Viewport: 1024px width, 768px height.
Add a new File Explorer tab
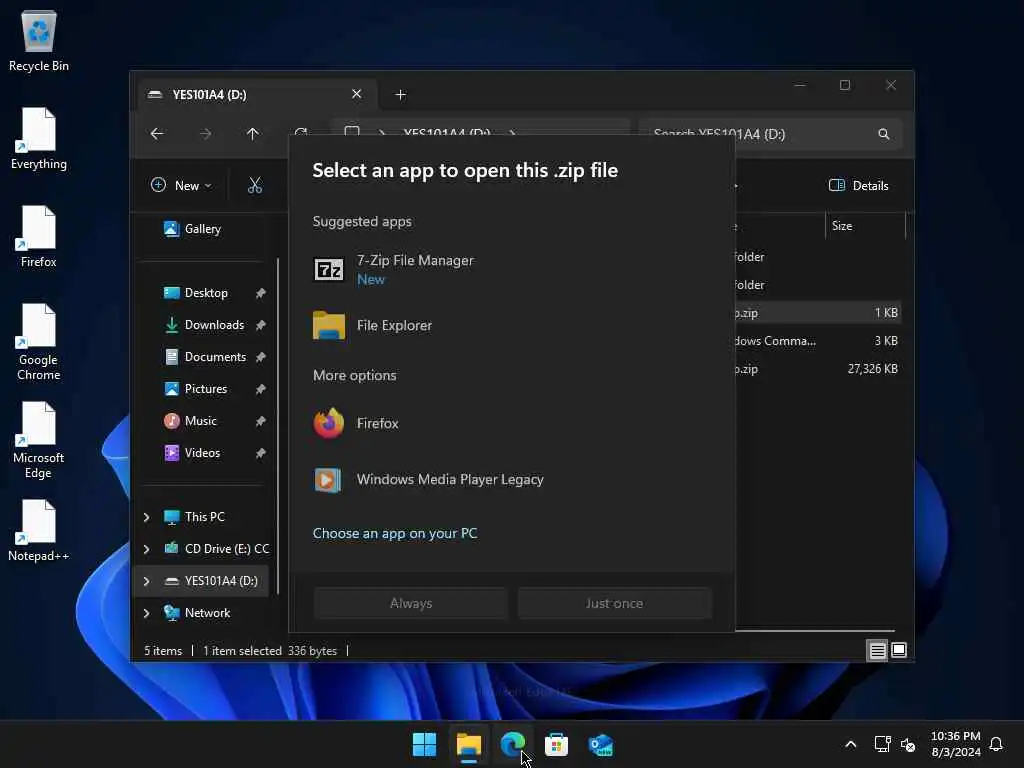(x=400, y=95)
